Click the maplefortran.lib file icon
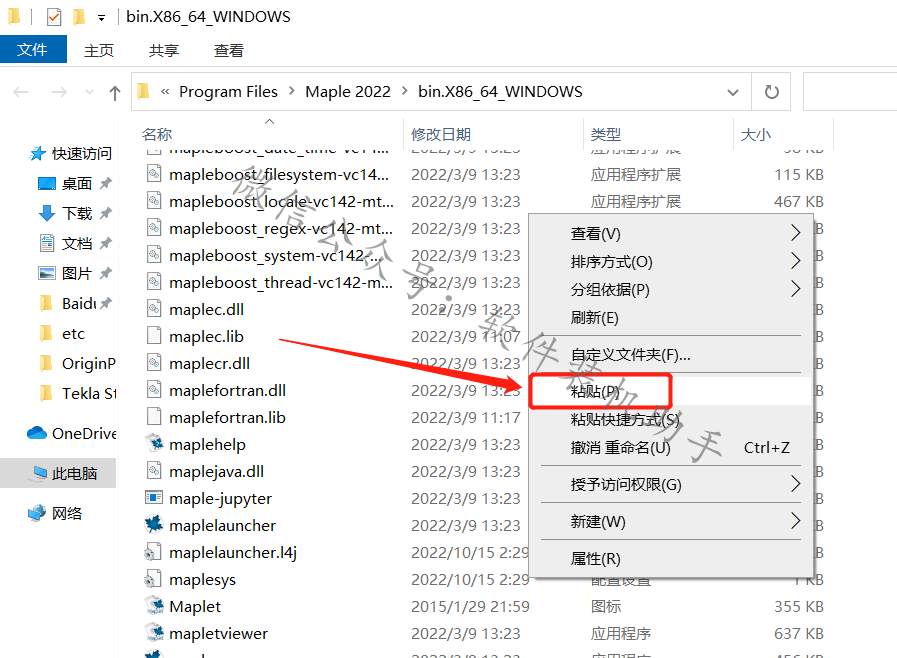897x658 pixels. 154,416
